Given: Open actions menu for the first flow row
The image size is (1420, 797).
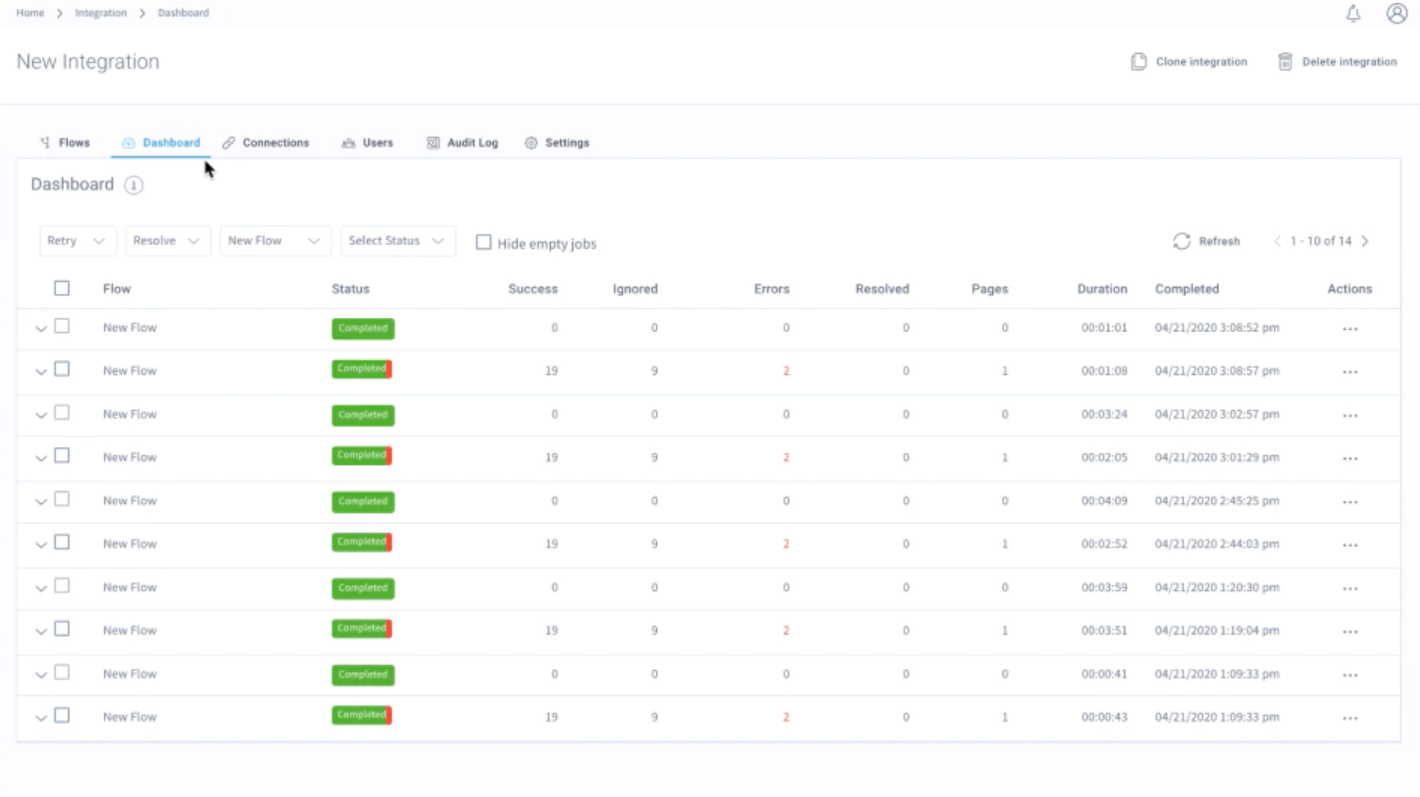Looking at the screenshot, I should pyautogui.click(x=1350, y=327).
